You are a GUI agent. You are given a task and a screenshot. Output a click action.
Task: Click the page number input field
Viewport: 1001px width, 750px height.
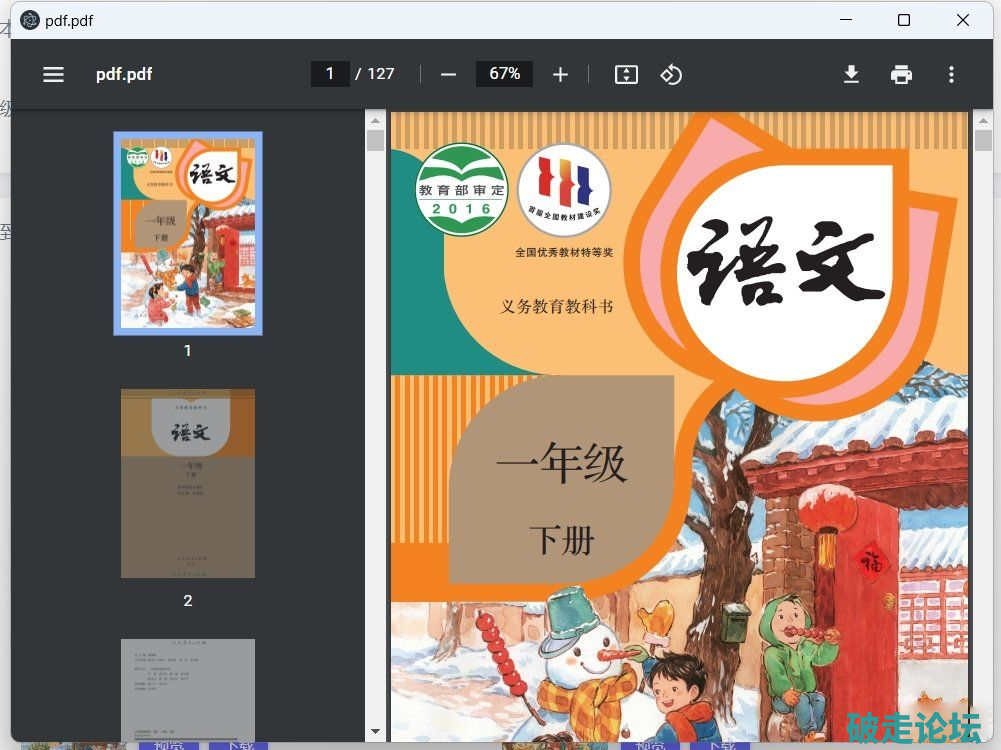pyautogui.click(x=330, y=74)
